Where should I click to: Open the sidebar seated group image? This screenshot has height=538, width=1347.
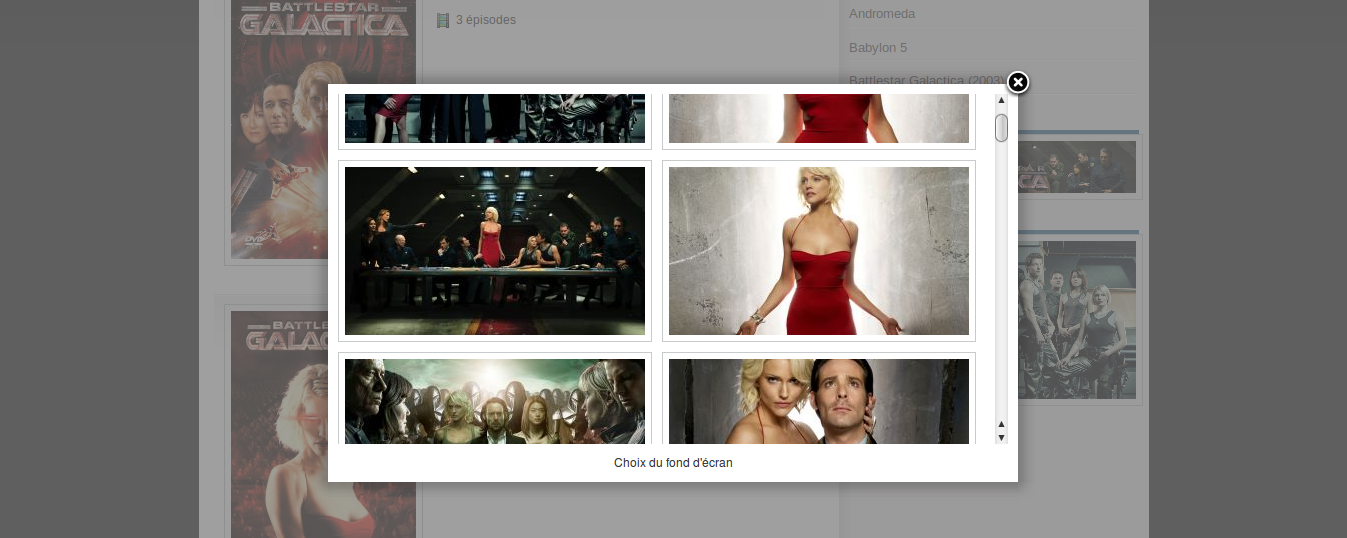click(1077, 166)
